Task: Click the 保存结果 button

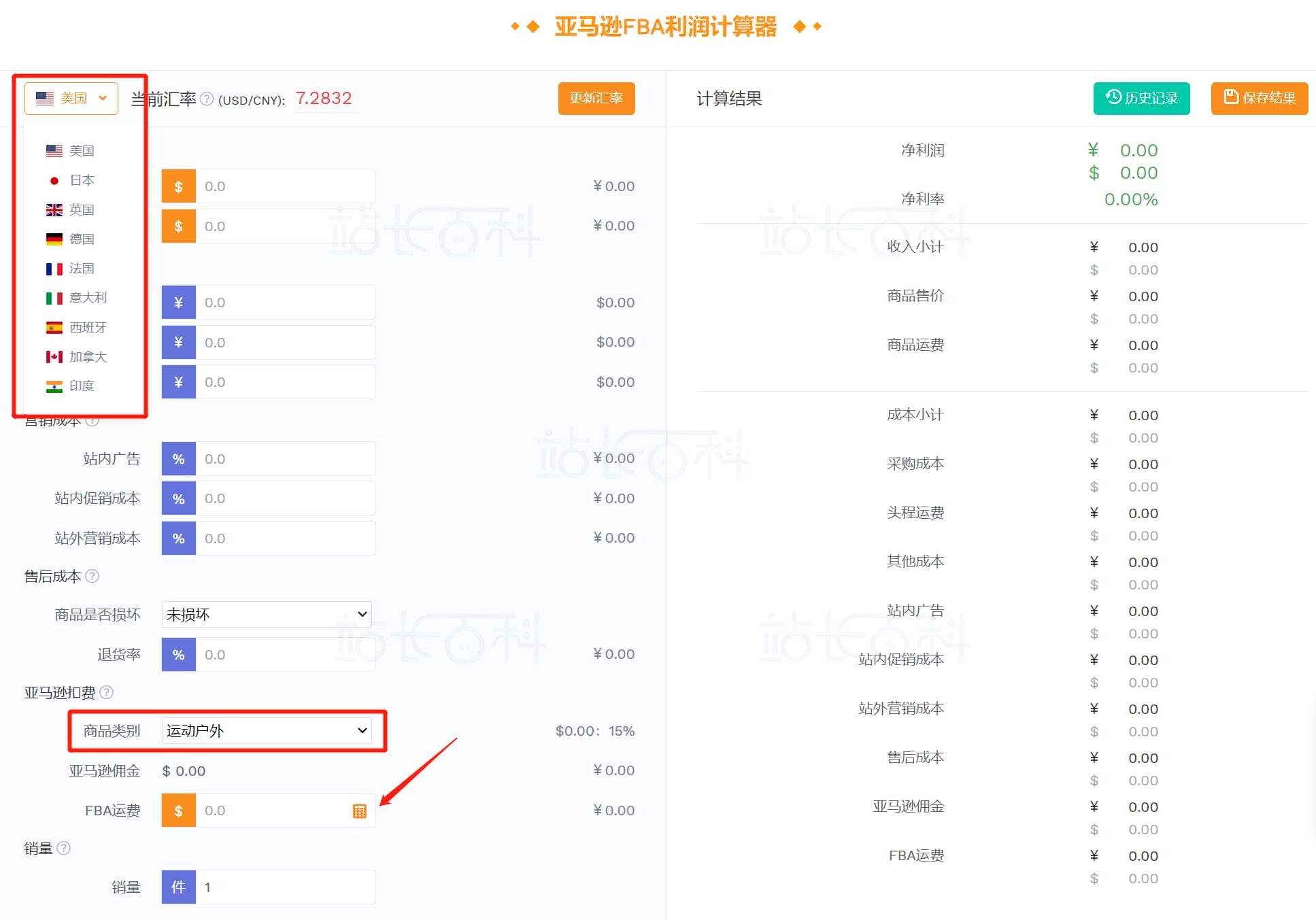Action: pos(1259,97)
